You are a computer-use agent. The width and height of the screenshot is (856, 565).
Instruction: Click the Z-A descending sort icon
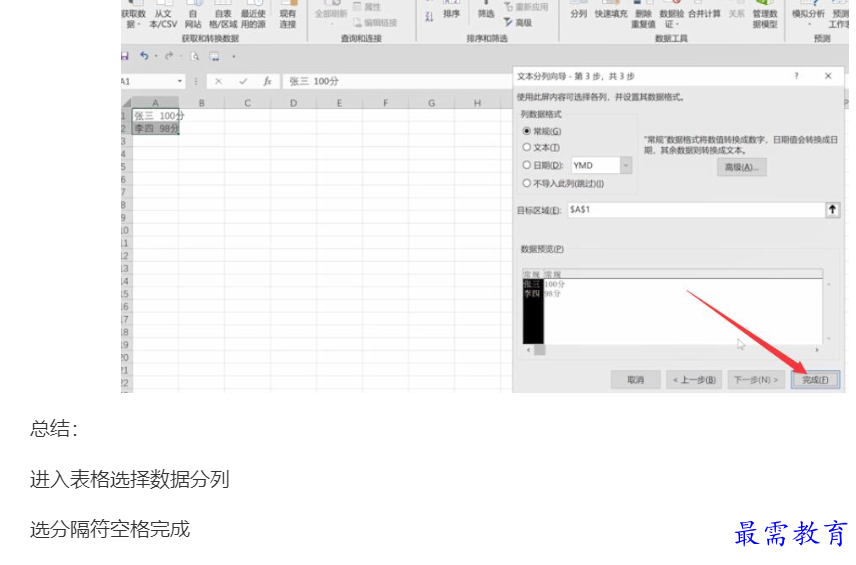(429, 17)
